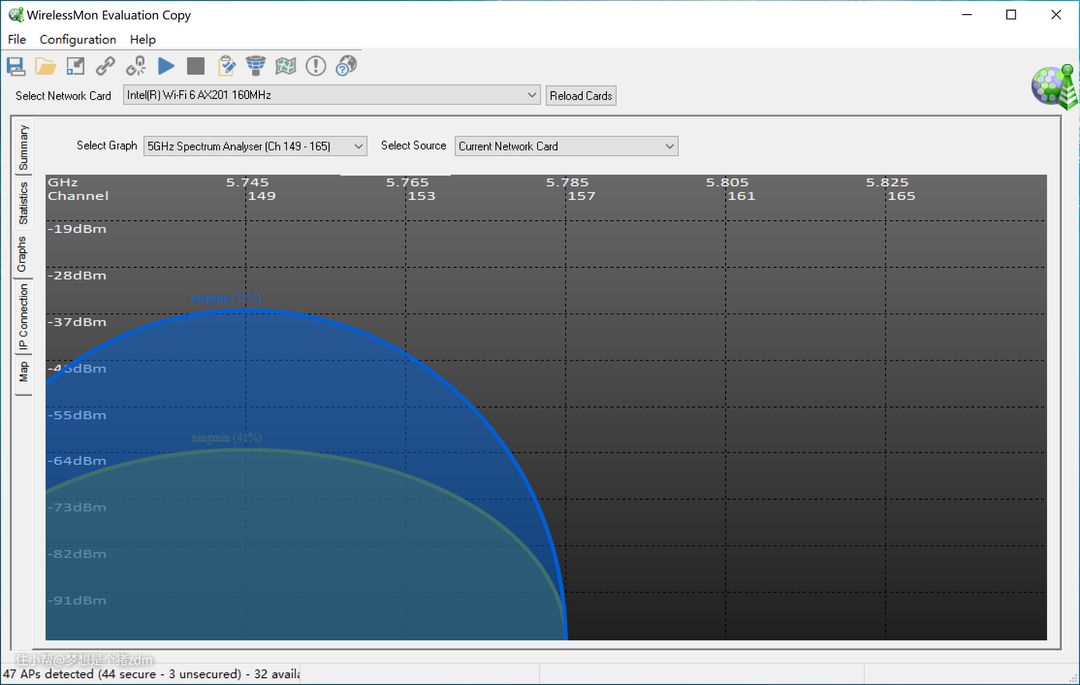Switch to the Statistics side tab
The width and height of the screenshot is (1080, 685).
tap(24, 203)
